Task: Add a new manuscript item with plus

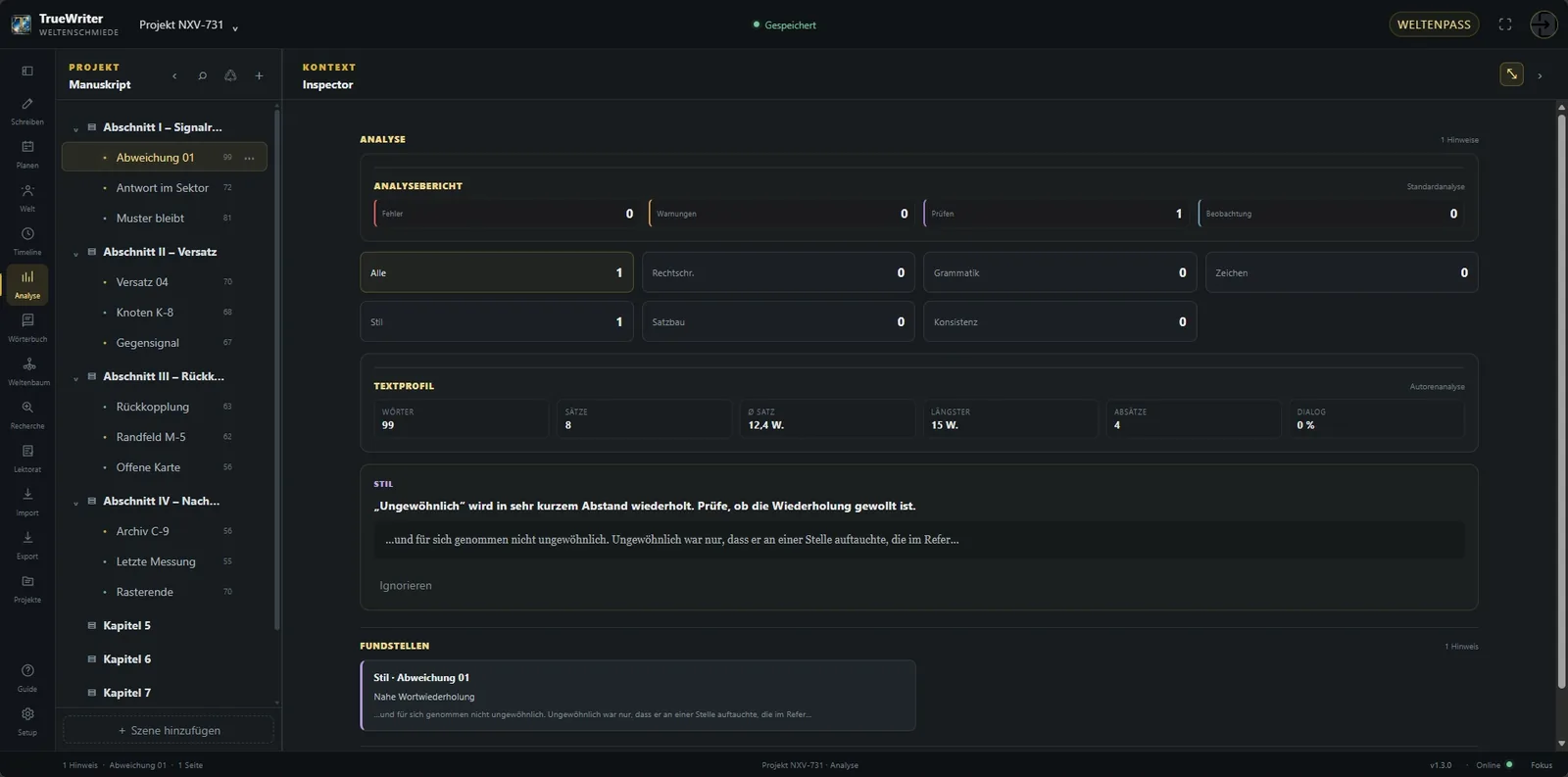Action: click(x=259, y=75)
